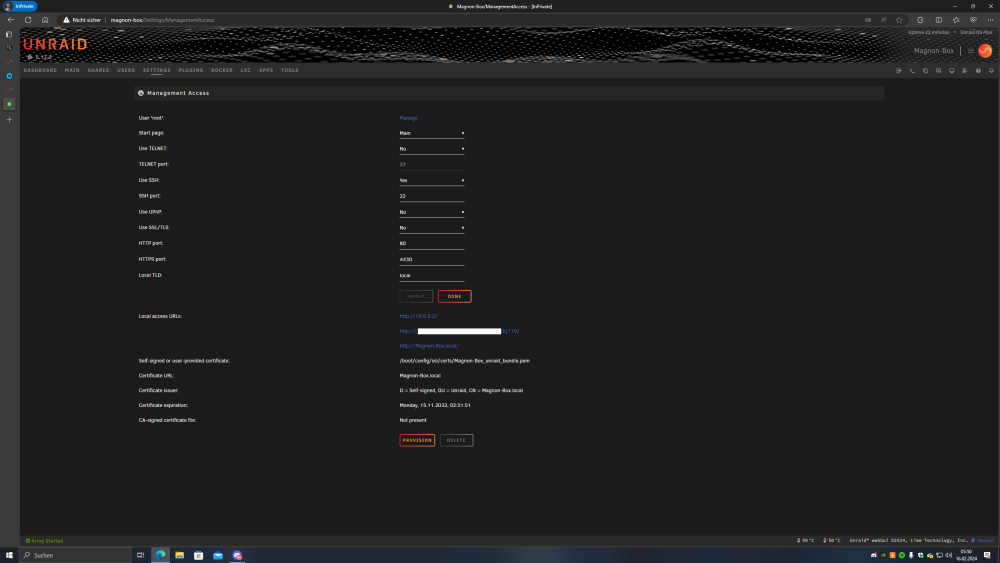This screenshot has height=563, width=1000.
Task: Click the Unraid info icon
Action: pos(978,71)
